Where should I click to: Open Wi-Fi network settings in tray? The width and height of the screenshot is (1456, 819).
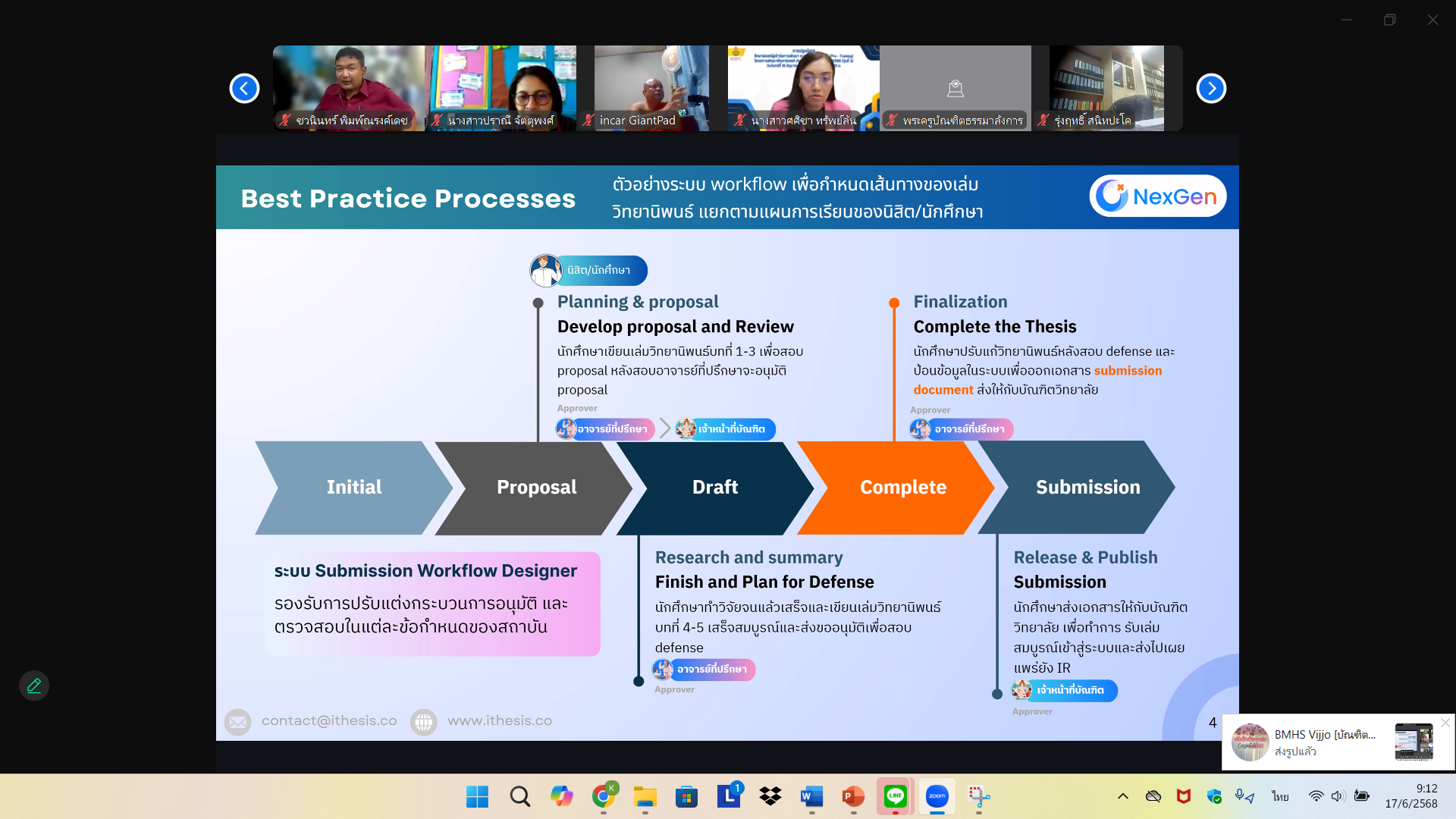(x=1316, y=796)
